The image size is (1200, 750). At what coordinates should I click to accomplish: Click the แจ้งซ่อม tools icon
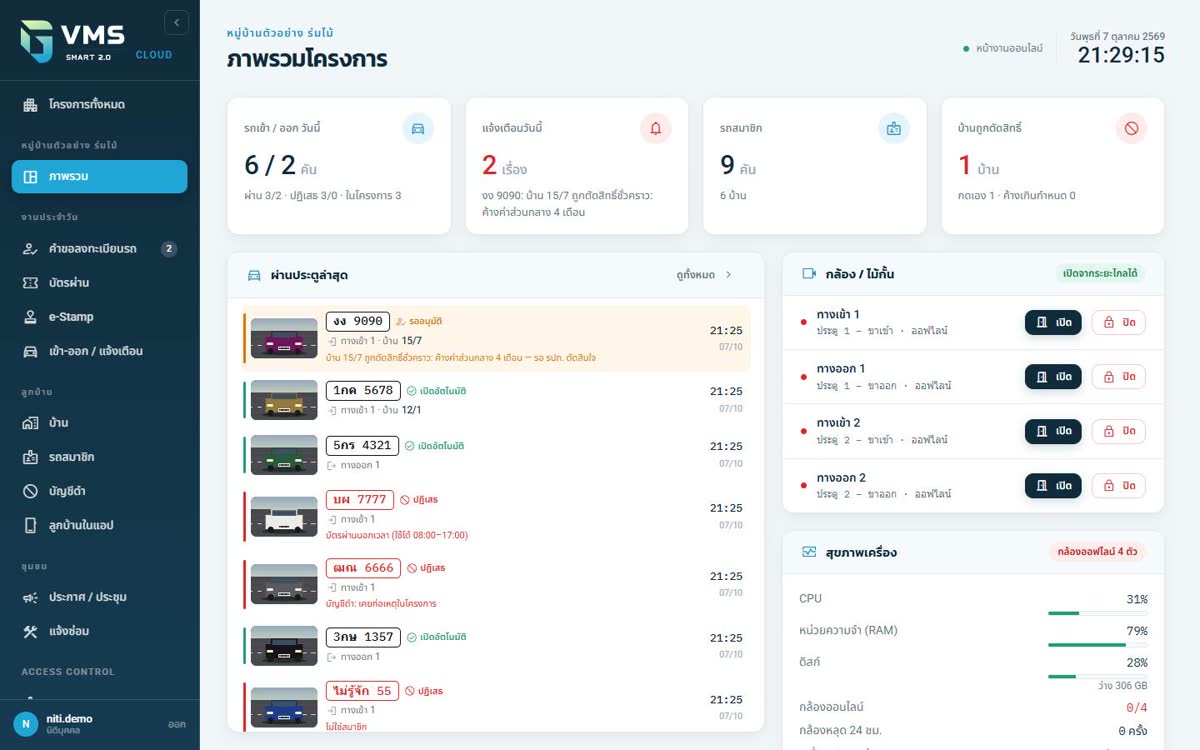(x=30, y=631)
